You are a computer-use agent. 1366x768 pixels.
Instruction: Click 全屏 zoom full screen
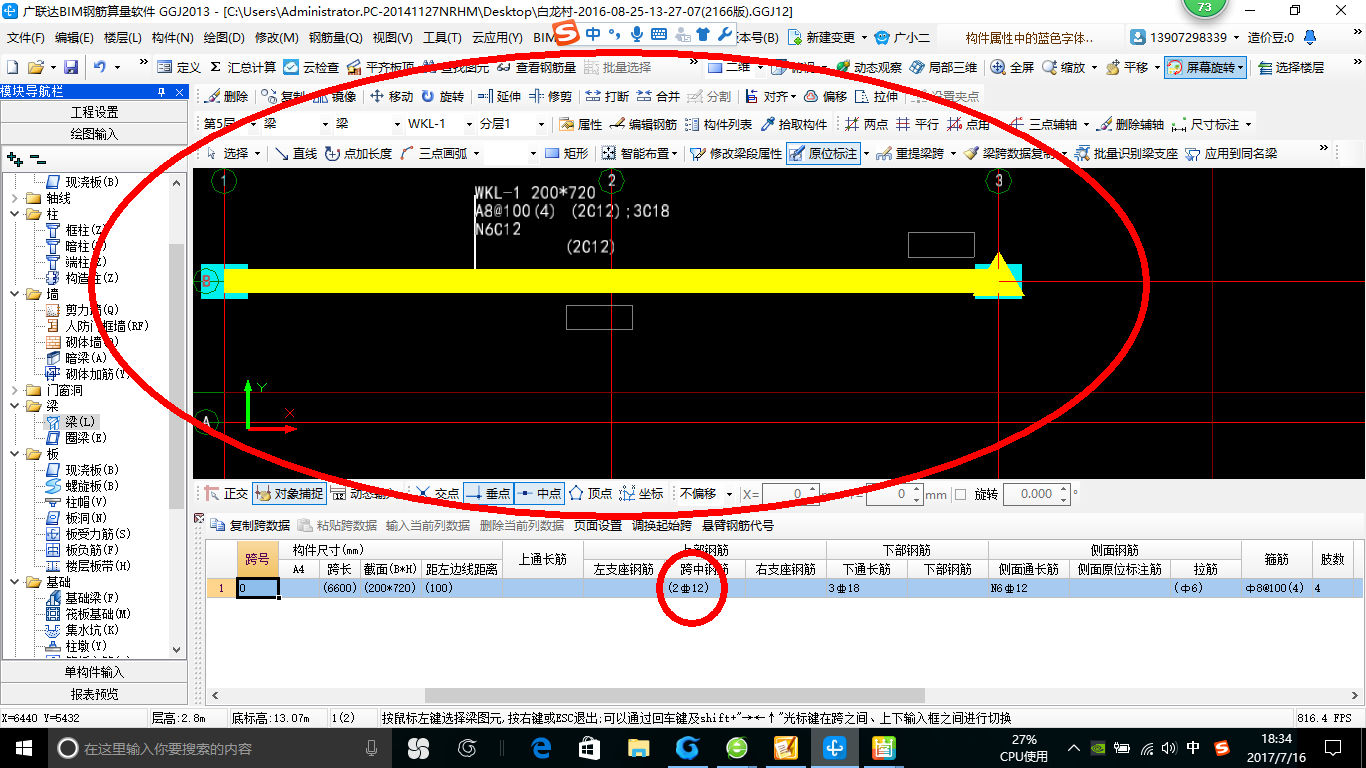tap(1013, 67)
